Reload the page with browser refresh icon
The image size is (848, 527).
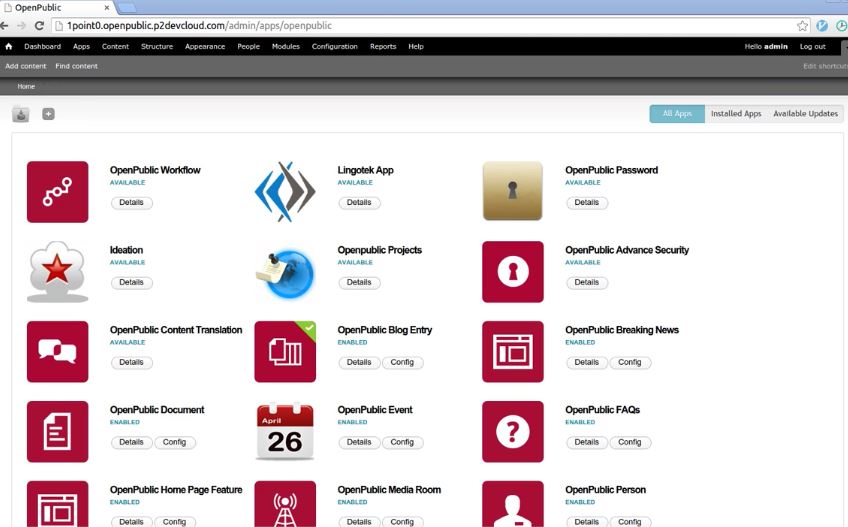[39, 25]
